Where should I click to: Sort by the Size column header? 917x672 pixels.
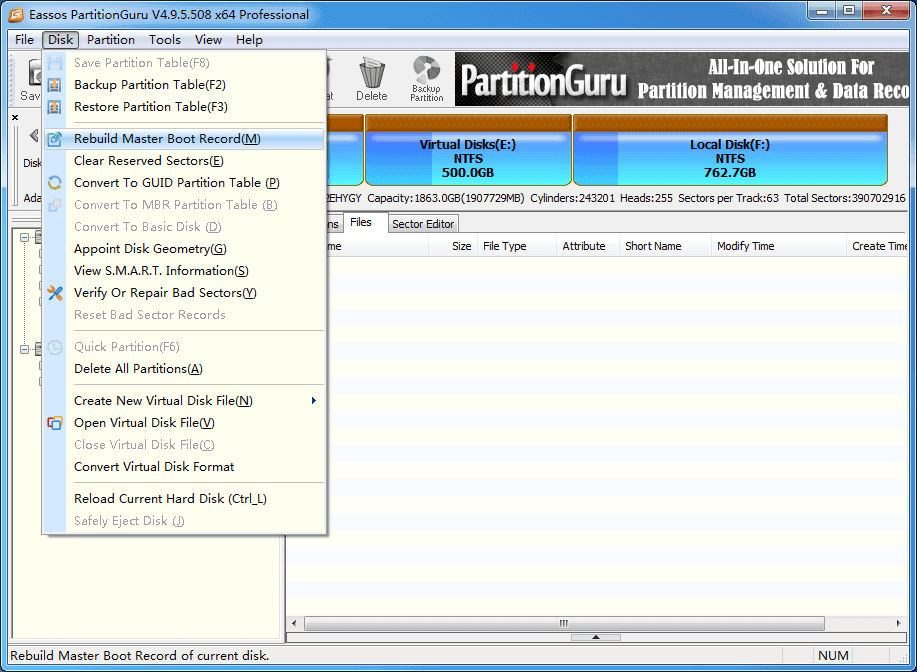(453, 246)
